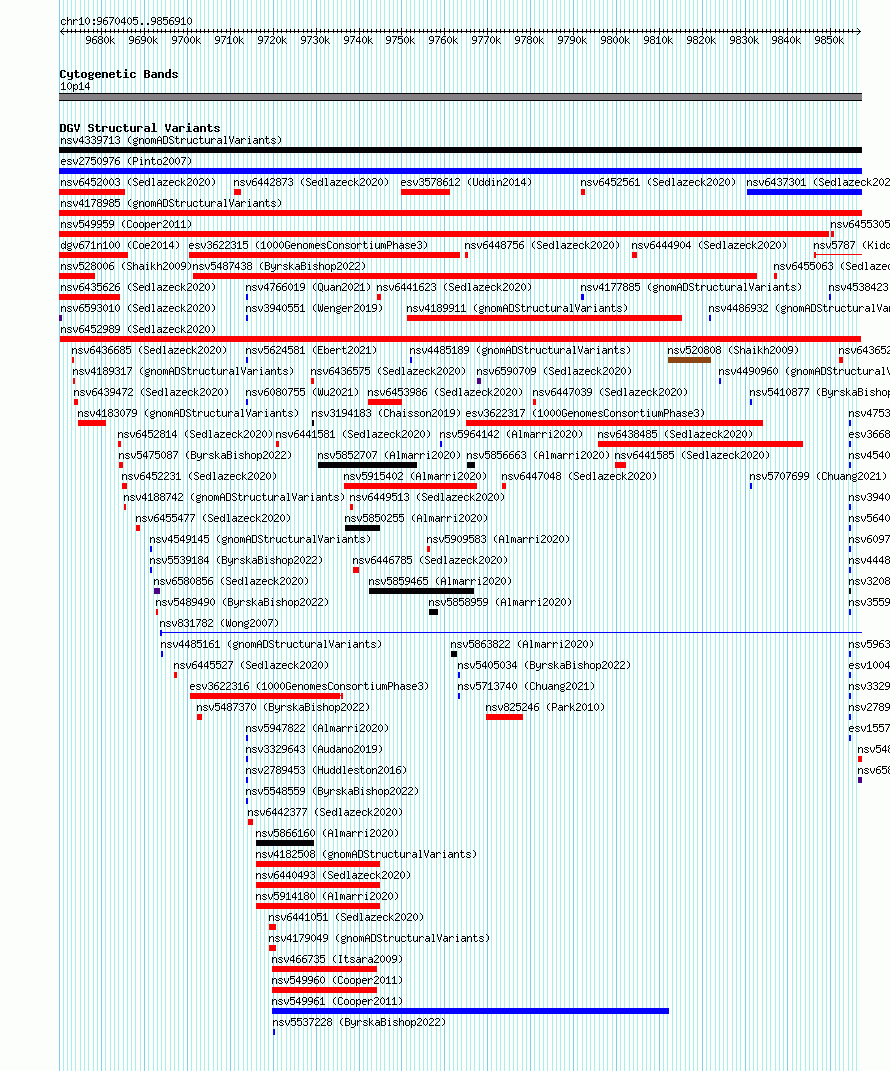Viewport: 890px width, 1071px height.
Task: Select dgv671n100 (Coe2014) variant
Action: pyautogui.click(x=120, y=245)
